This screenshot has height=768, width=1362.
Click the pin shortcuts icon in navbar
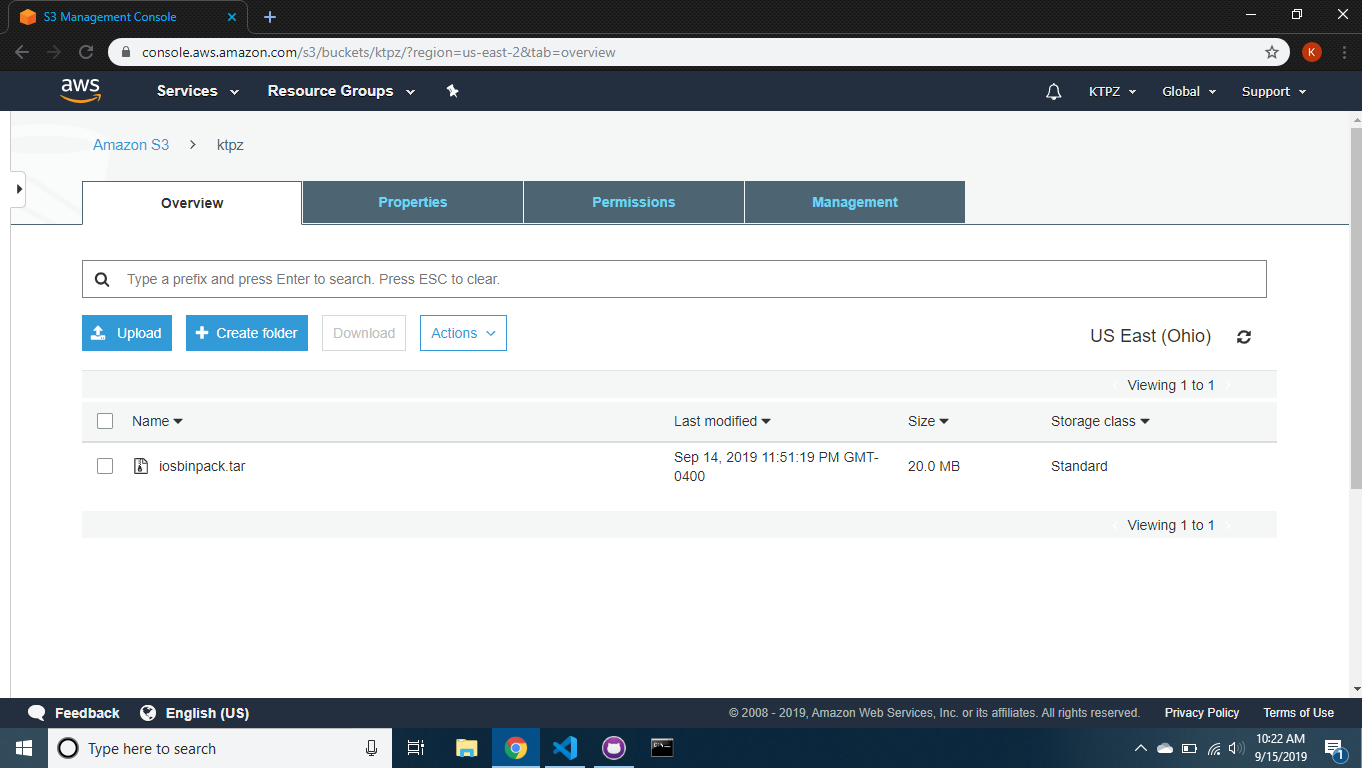tap(452, 91)
